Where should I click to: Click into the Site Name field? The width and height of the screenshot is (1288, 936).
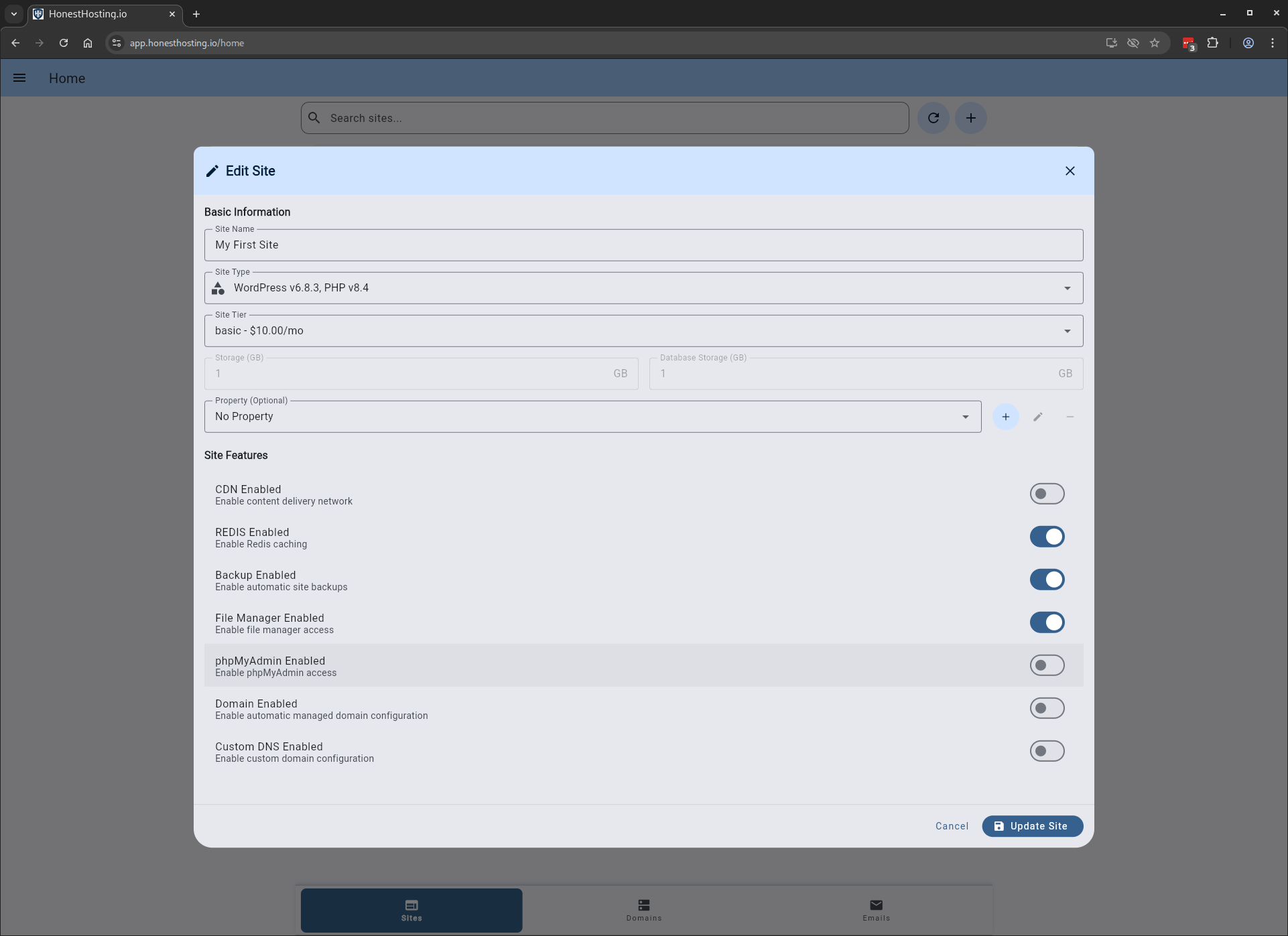(643, 245)
